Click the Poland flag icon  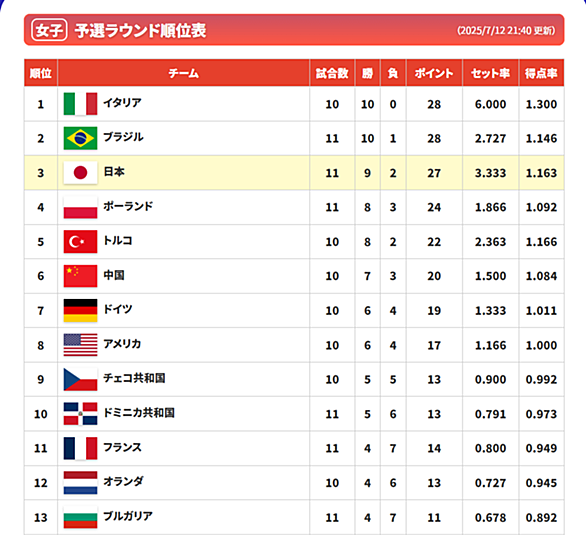tap(80, 207)
